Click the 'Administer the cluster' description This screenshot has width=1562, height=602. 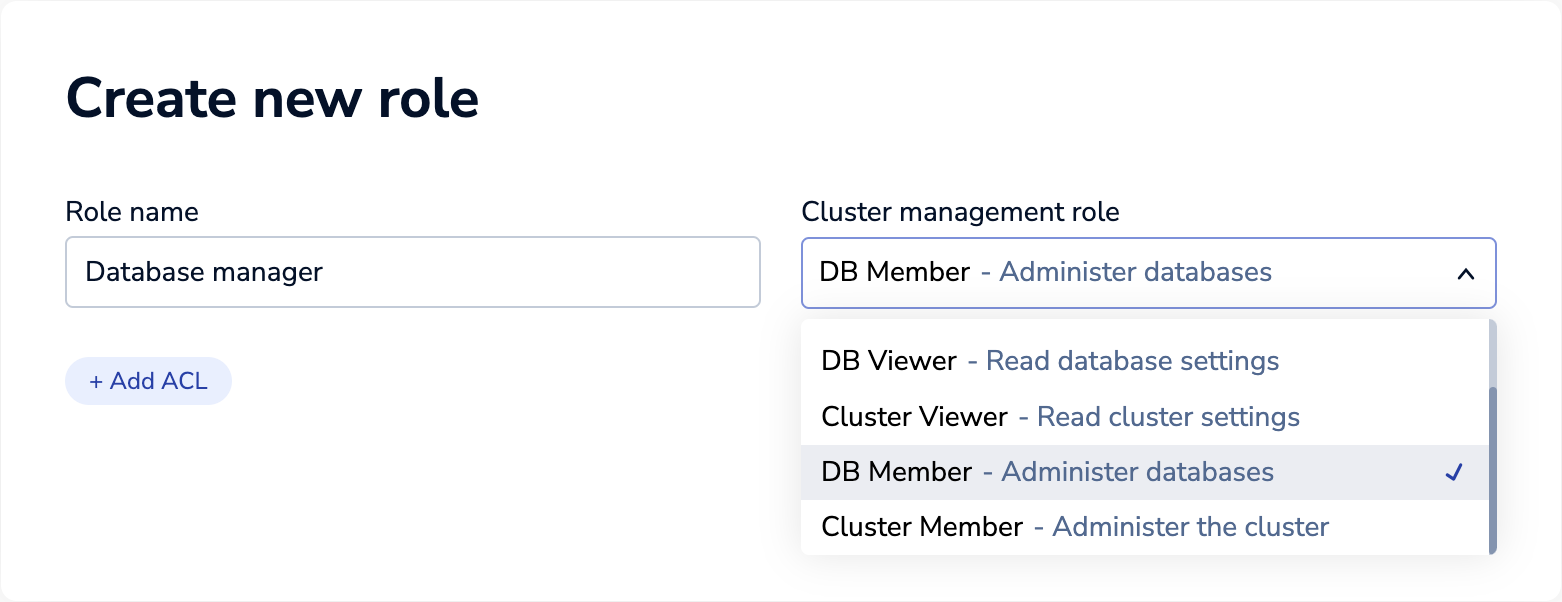pos(1190,527)
